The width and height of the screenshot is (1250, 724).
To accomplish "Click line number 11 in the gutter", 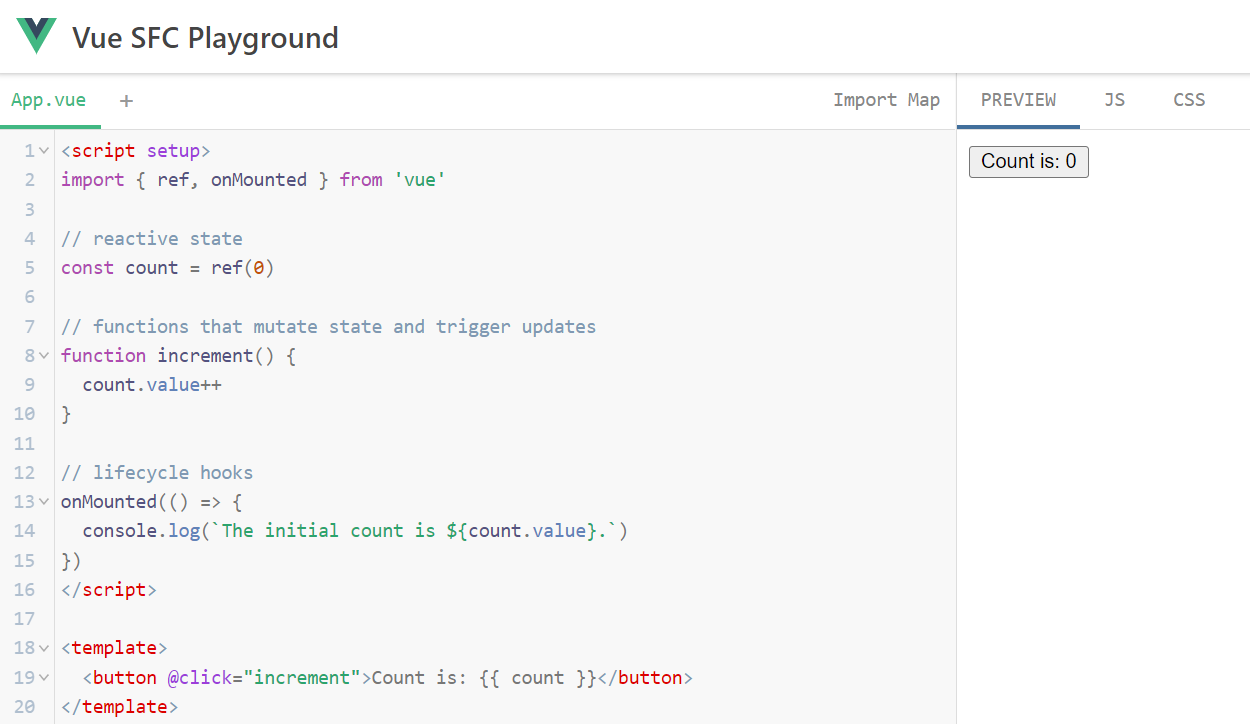I will tap(24, 443).
